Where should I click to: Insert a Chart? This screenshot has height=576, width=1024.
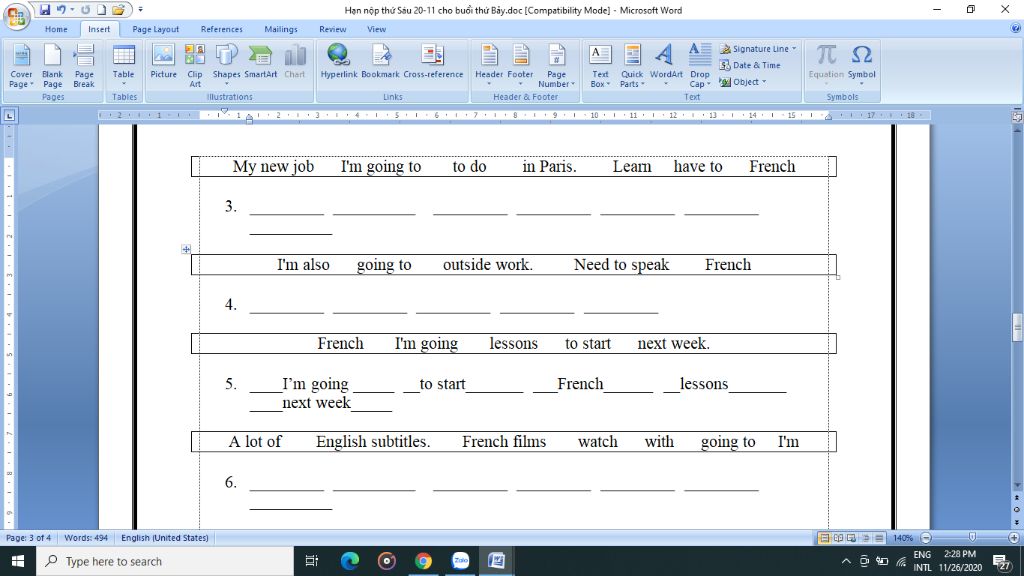click(x=295, y=61)
